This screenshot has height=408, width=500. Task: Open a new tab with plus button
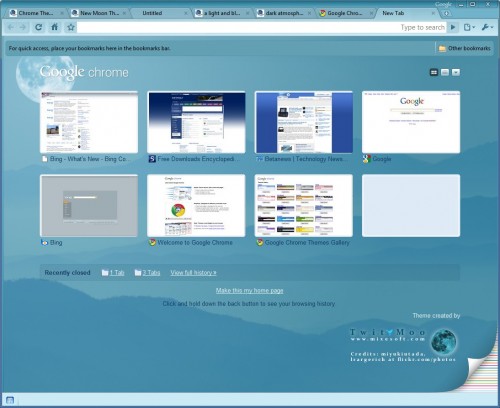(x=446, y=13)
